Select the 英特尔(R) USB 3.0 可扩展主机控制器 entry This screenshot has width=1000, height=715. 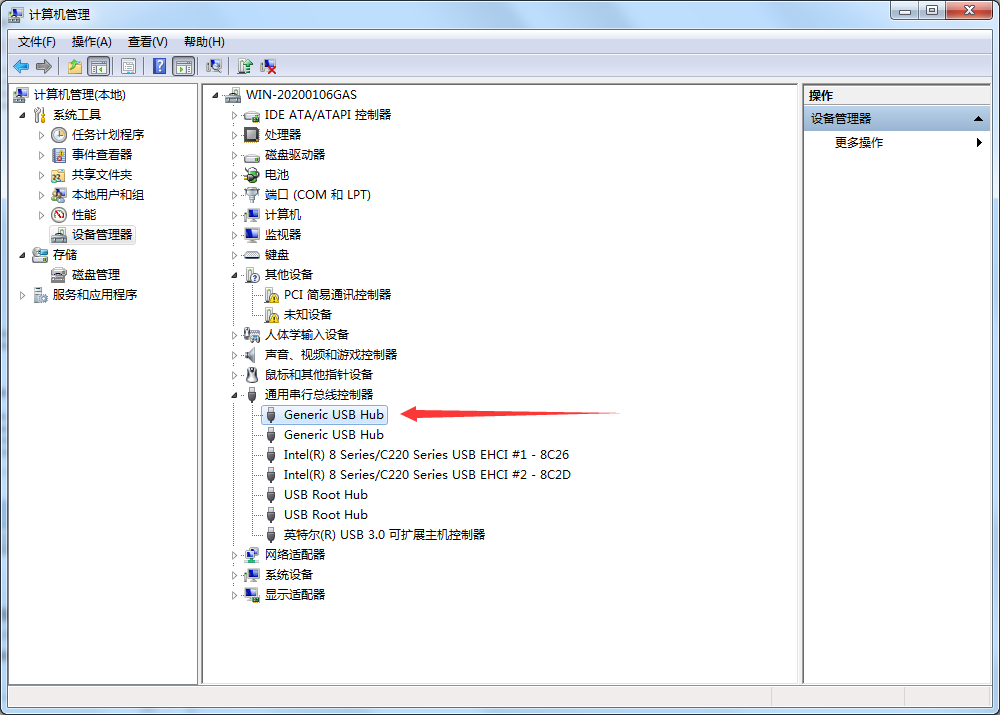(384, 535)
